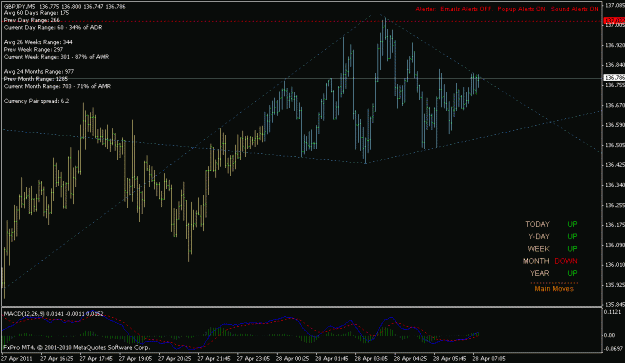This screenshot has height=363, width=625.
Task: Select the 'Avg 24 Months Range: 977' label
Action: click(x=39, y=72)
